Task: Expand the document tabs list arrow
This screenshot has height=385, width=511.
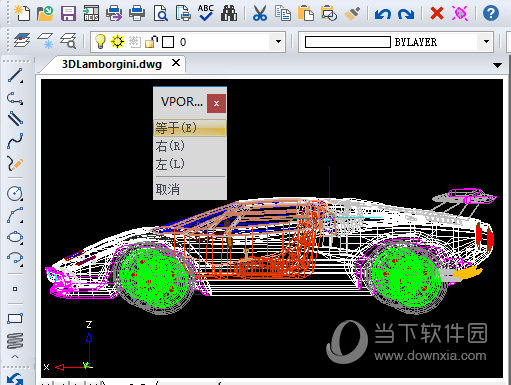Action: (497, 65)
